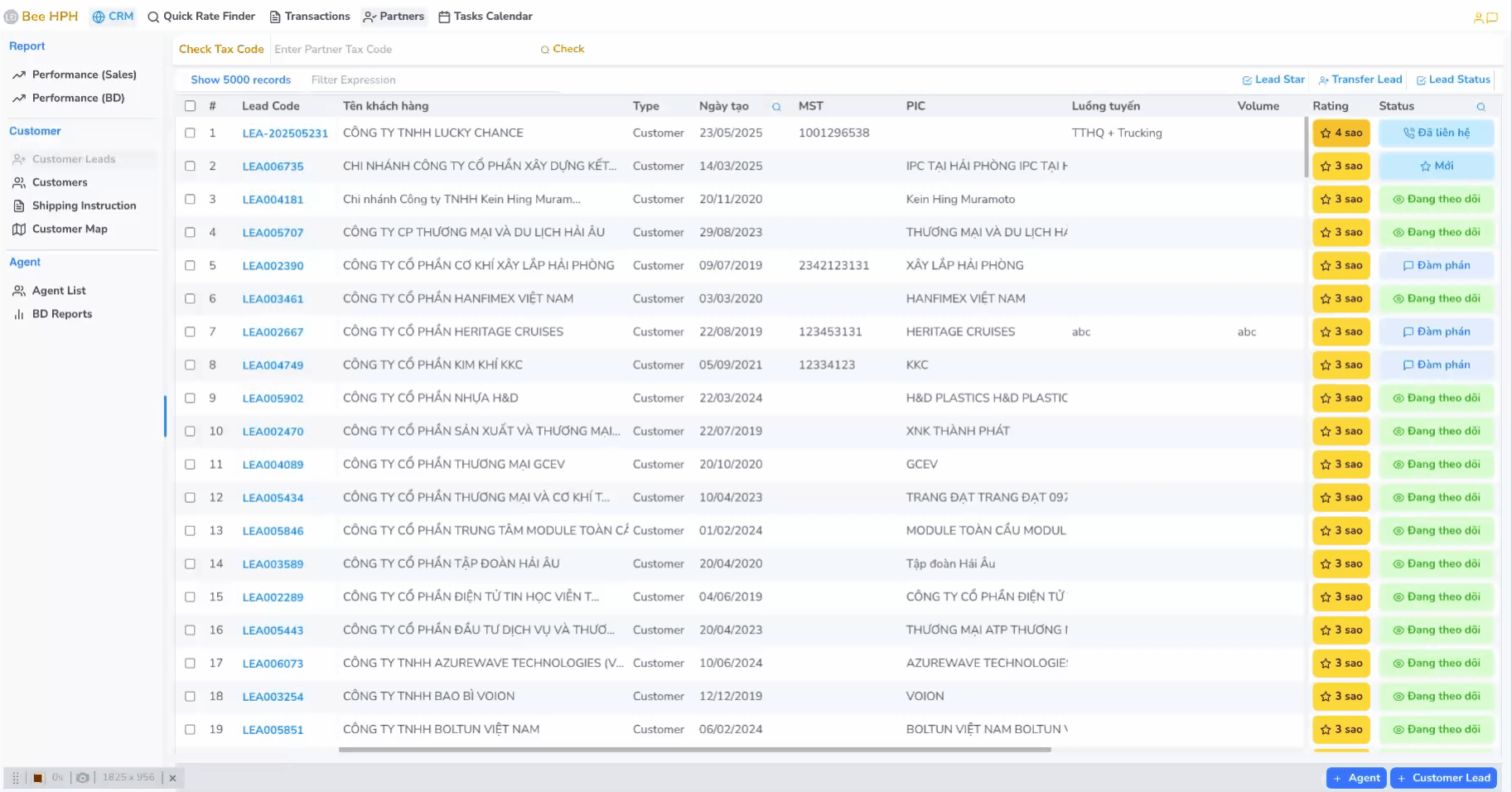Viewport: 1512px width, 792px height.
Task: Tick the checkbox for LEA005902
Action: pyautogui.click(x=190, y=398)
